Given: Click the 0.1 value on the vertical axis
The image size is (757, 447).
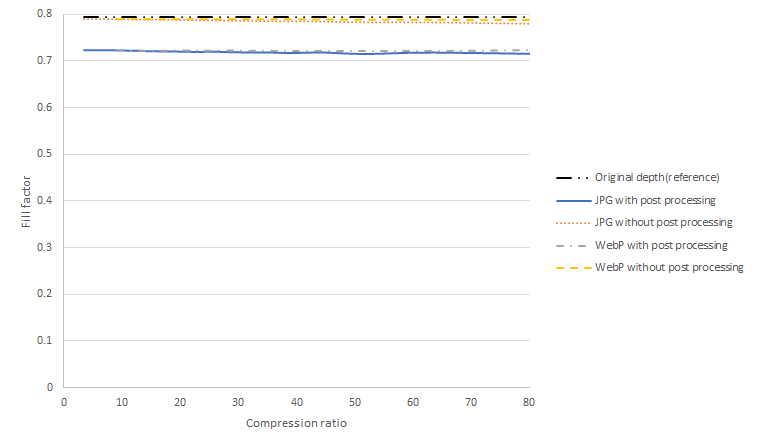Looking at the screenshot, I should tap(46, 340).
